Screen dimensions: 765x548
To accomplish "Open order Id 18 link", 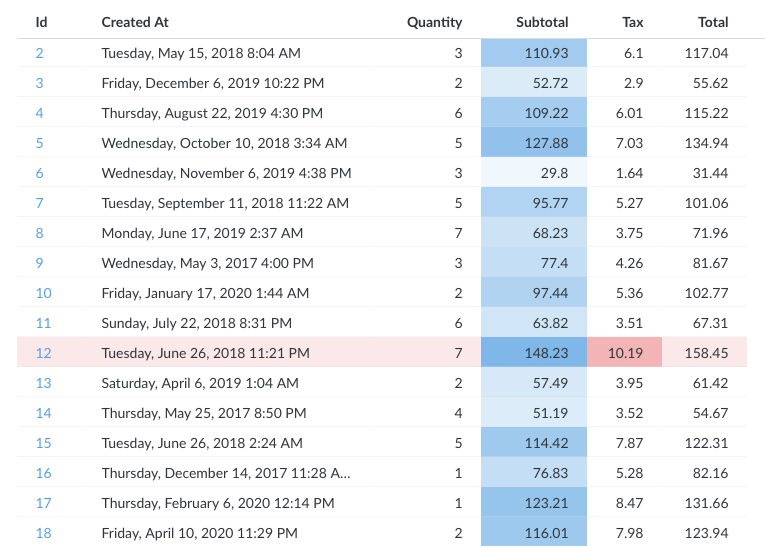I will click(x=43, y=533).
